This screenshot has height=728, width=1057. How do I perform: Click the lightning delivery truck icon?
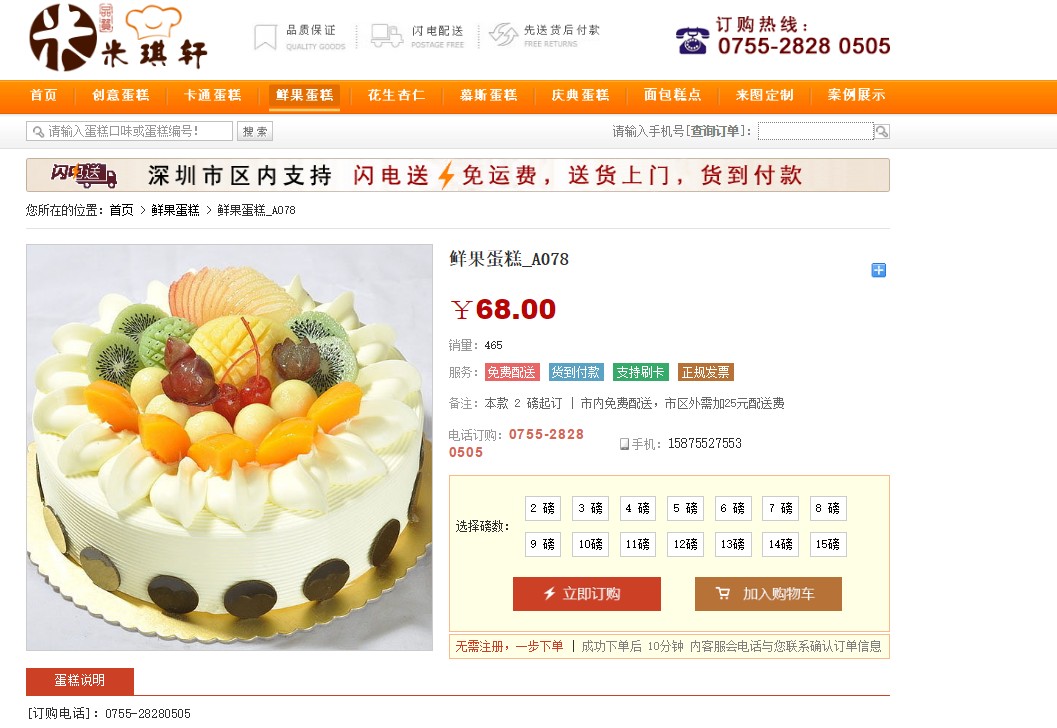[x=387, y=36]
